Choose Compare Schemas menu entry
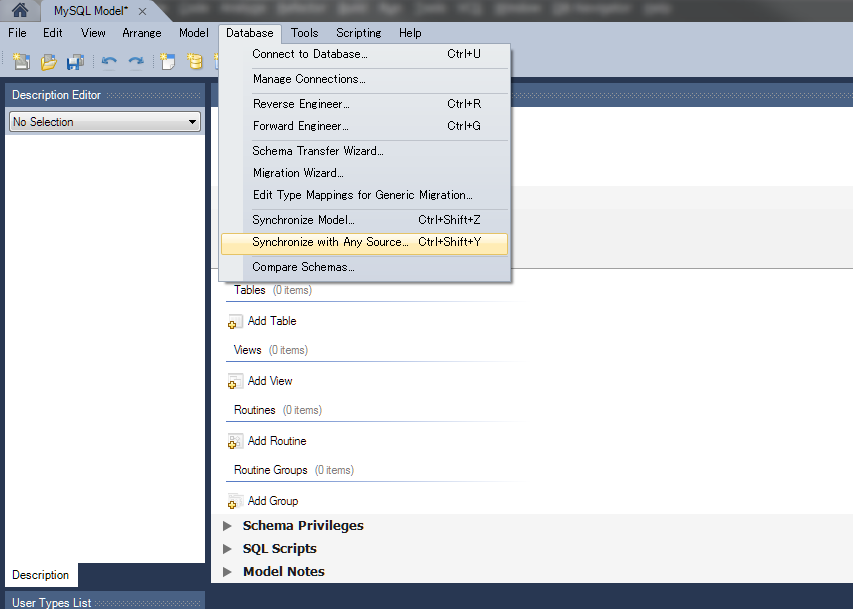This screenshot has height=609, width=853. [364, 267]
